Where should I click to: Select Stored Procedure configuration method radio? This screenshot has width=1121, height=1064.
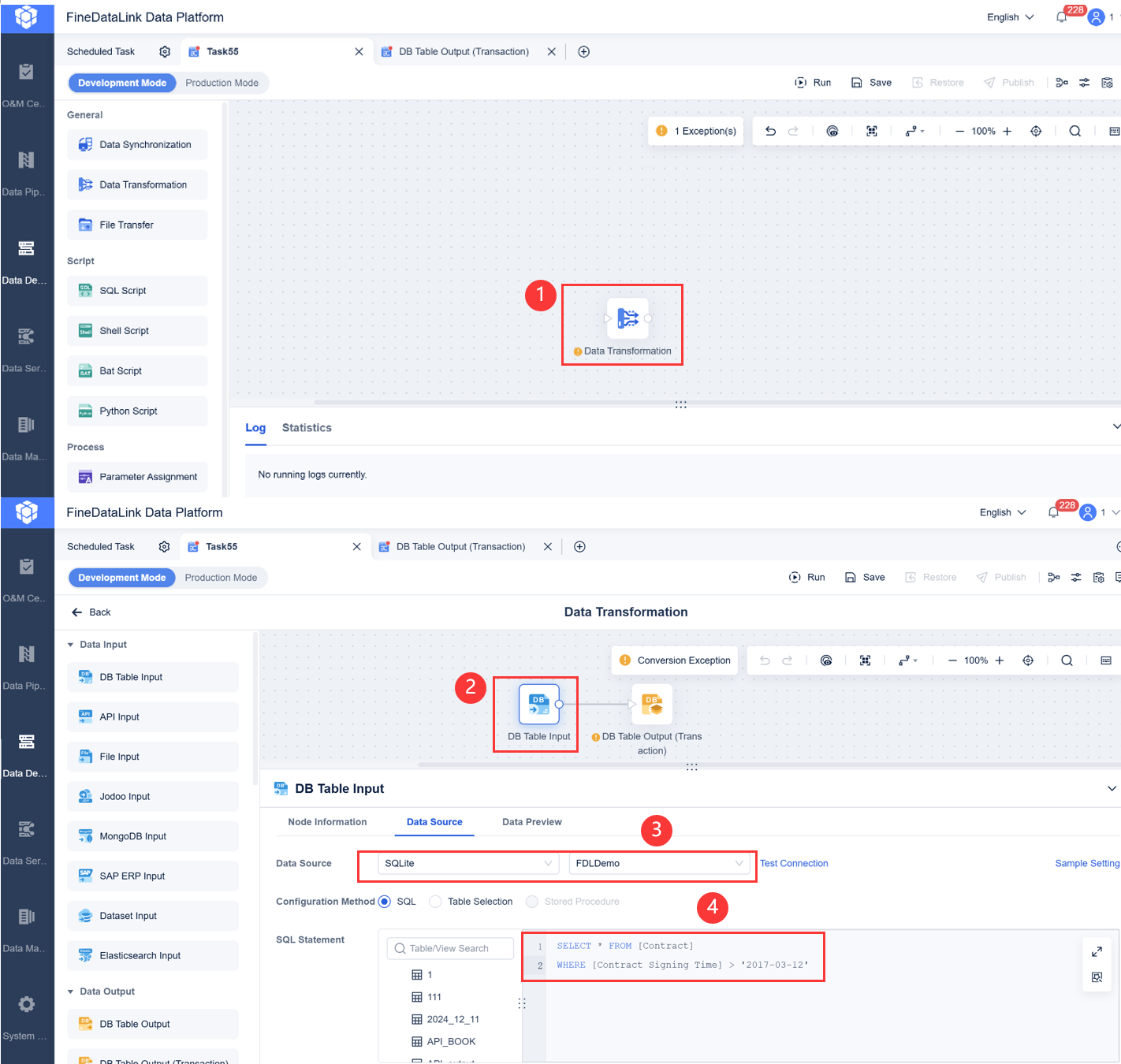[x=532, y=902]
